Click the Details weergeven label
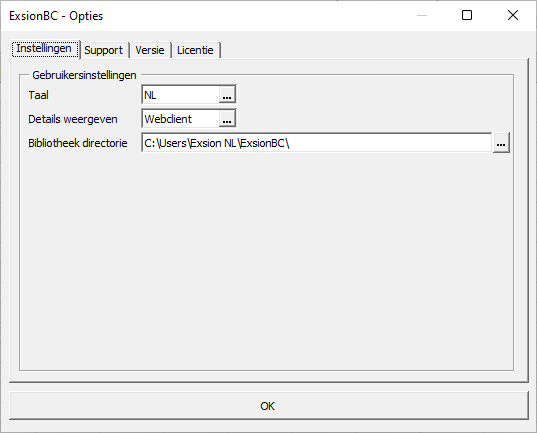Image resolution: width=537 pixels, height=433 pixels. click(x=73, y=119)
